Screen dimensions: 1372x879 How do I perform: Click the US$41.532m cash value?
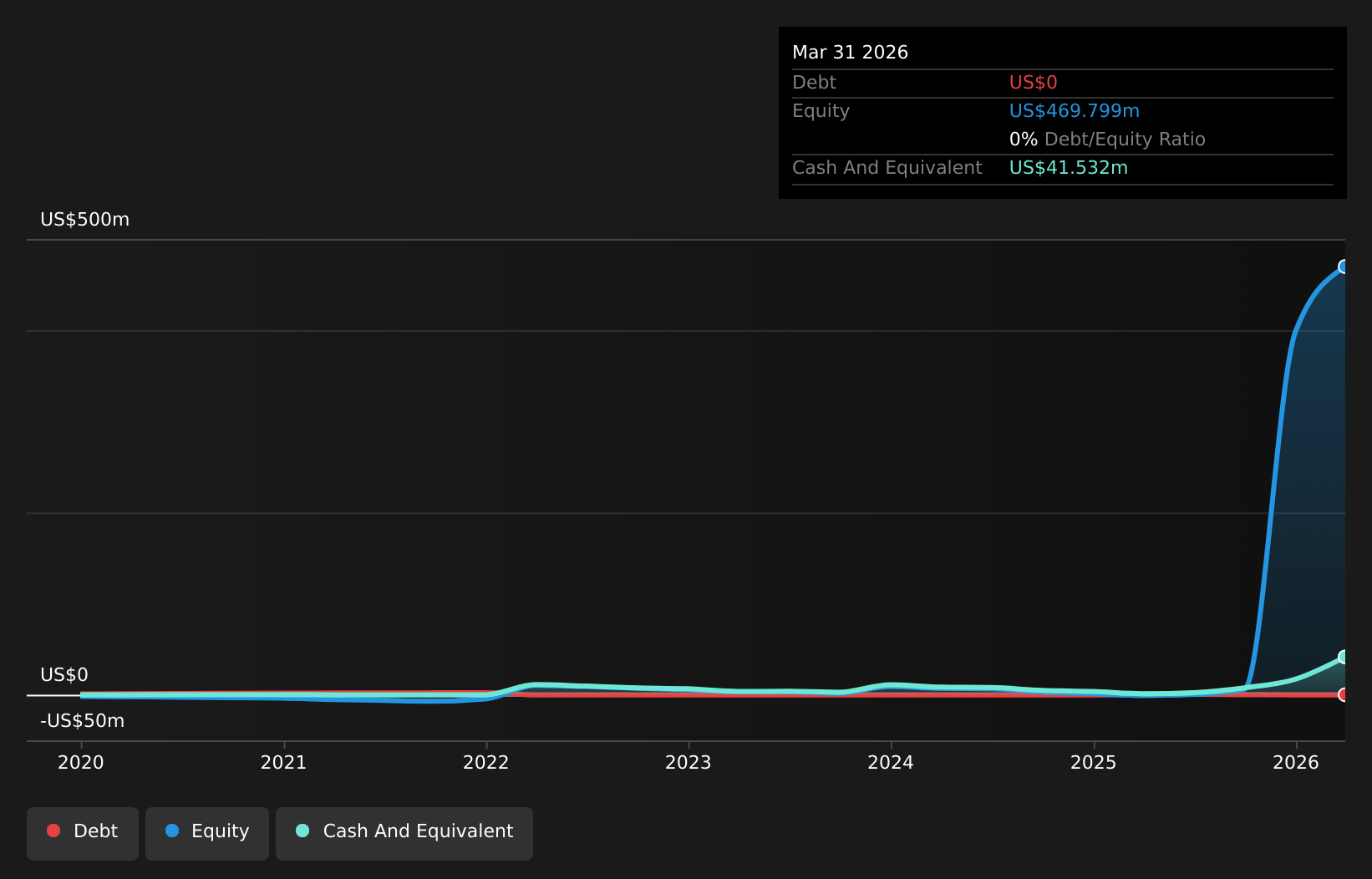click(x=1069, y=168)
